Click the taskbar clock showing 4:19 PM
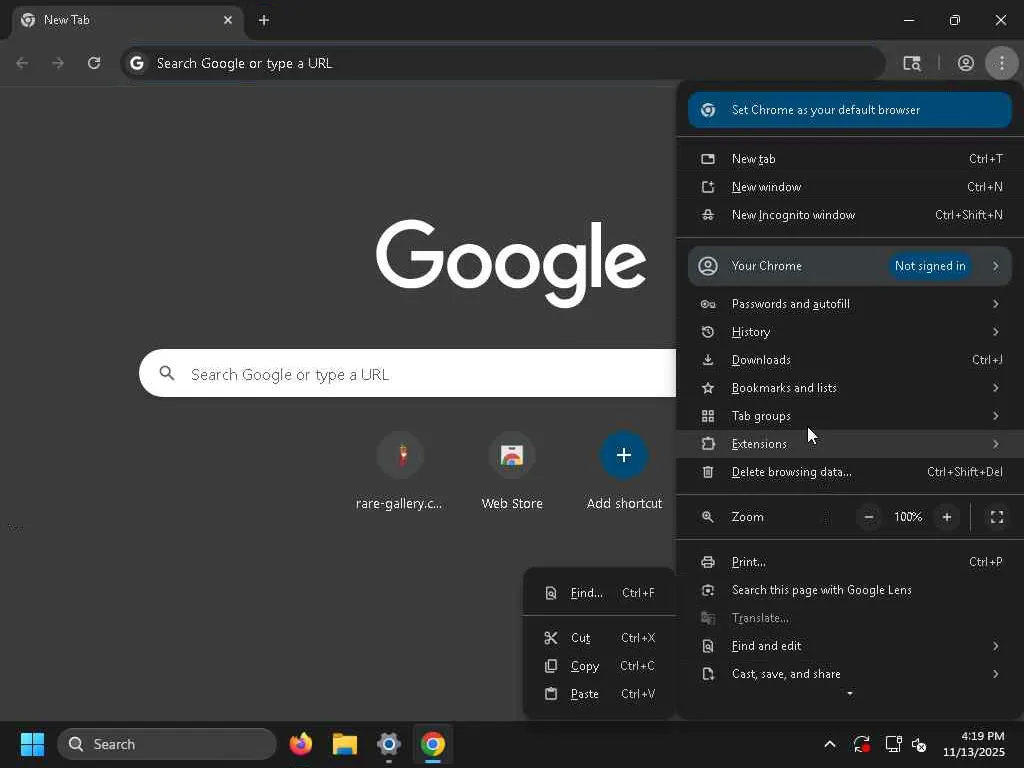1024x768 pixels. (x=974, y=744)
